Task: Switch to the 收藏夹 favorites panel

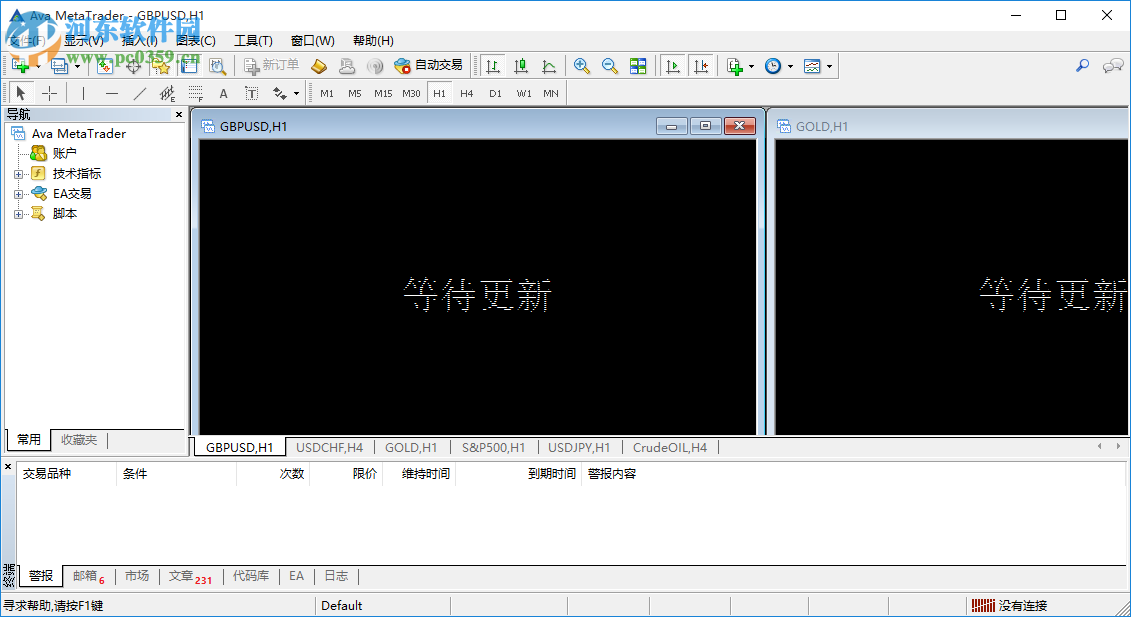Action: (x=78, y=439)
